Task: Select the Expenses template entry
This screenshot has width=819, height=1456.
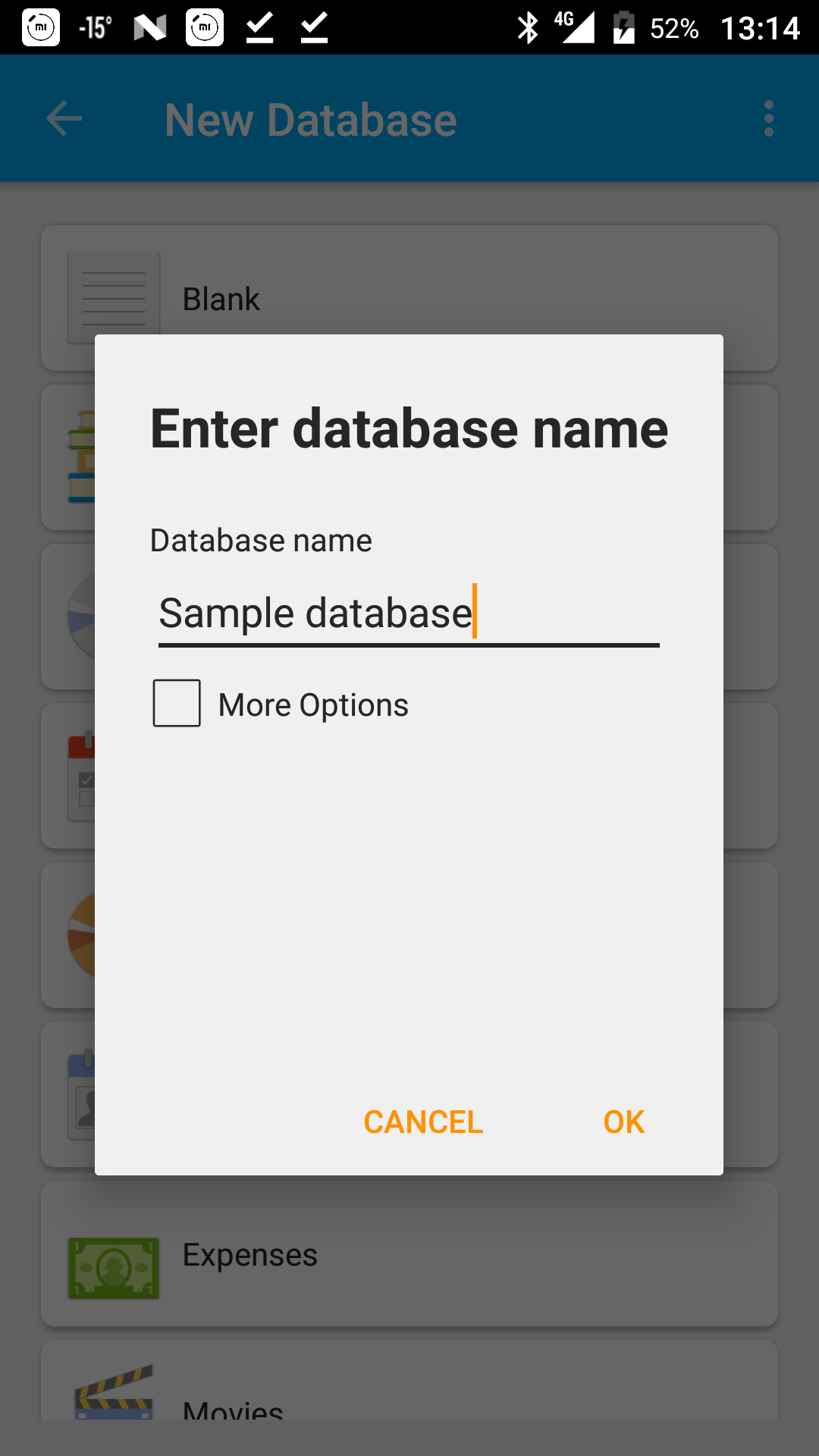Action: pyautogui.click(x=409, y=1254)
